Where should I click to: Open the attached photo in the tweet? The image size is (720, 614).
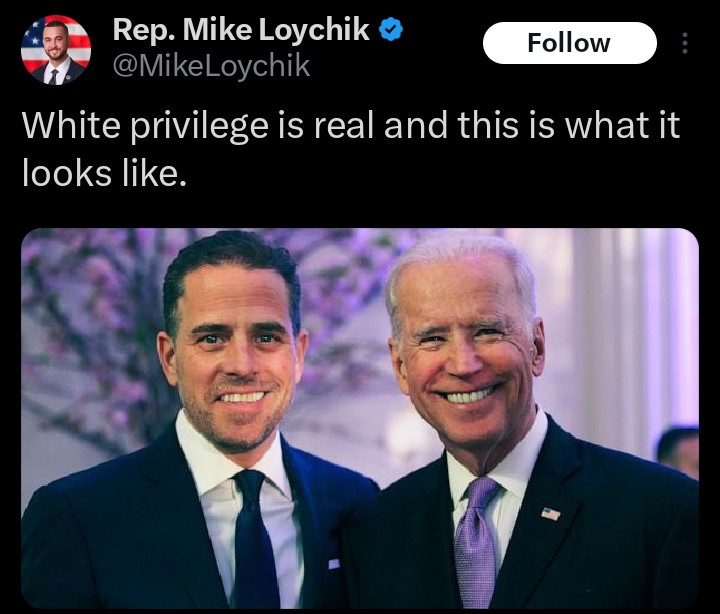point(360,418)
